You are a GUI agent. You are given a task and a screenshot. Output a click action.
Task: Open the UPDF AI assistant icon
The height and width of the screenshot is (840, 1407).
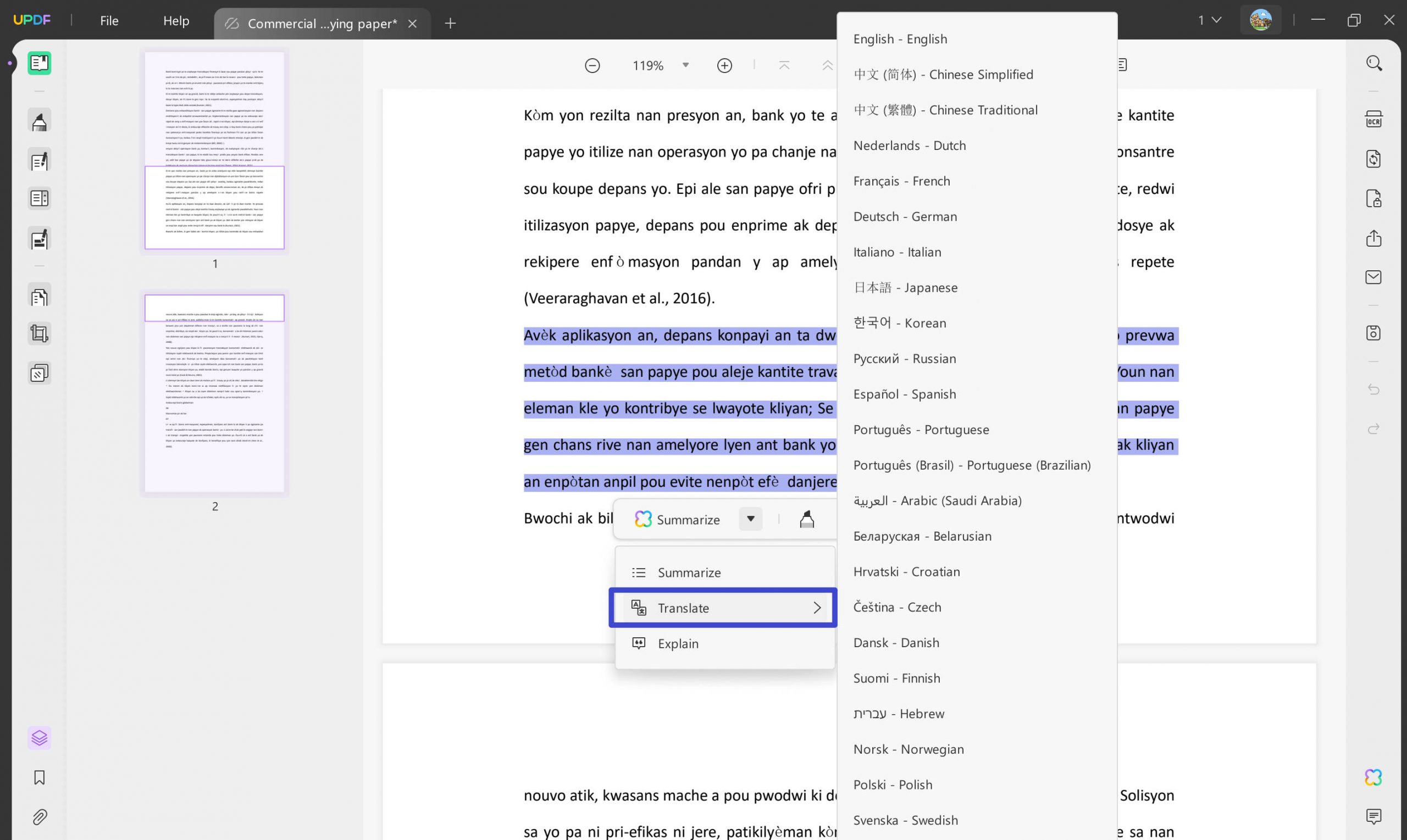(x=1373, y=777)
